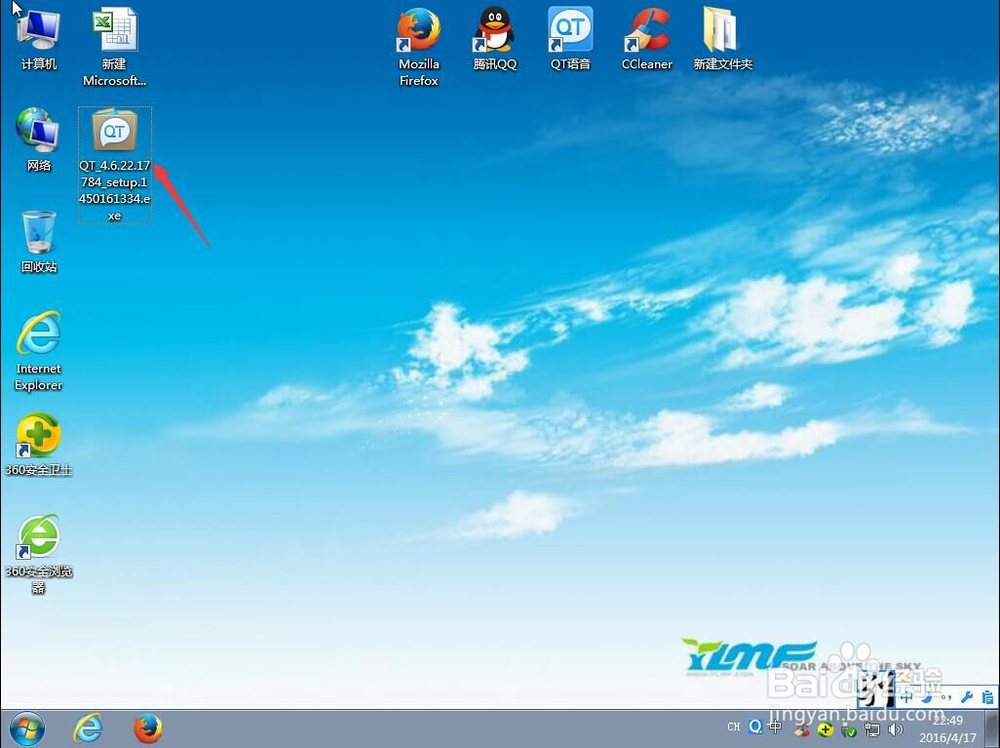The height and width of the screenshot is (748, 1000).
Task: Open the 360安全卫士 desktop shortcut
Action: click(x=38, y=444)
